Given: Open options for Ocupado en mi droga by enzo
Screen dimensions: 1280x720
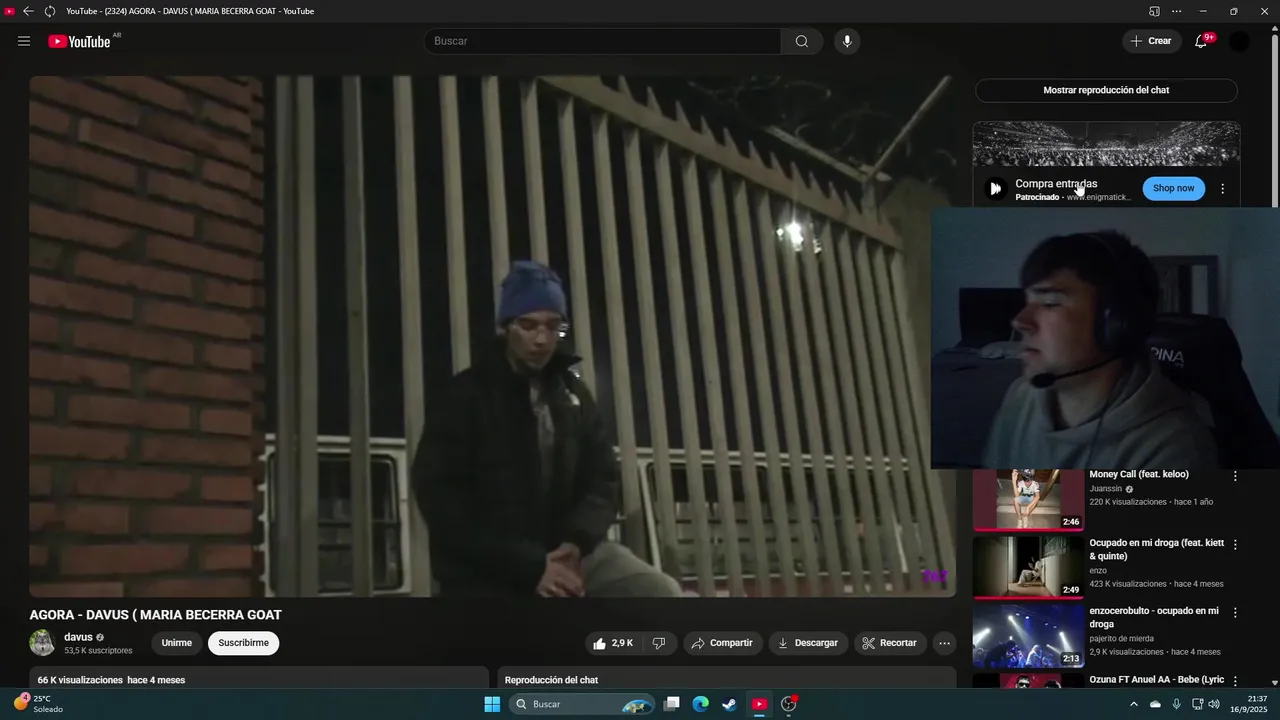Looking at the screenshot, I should point(1235,545).
